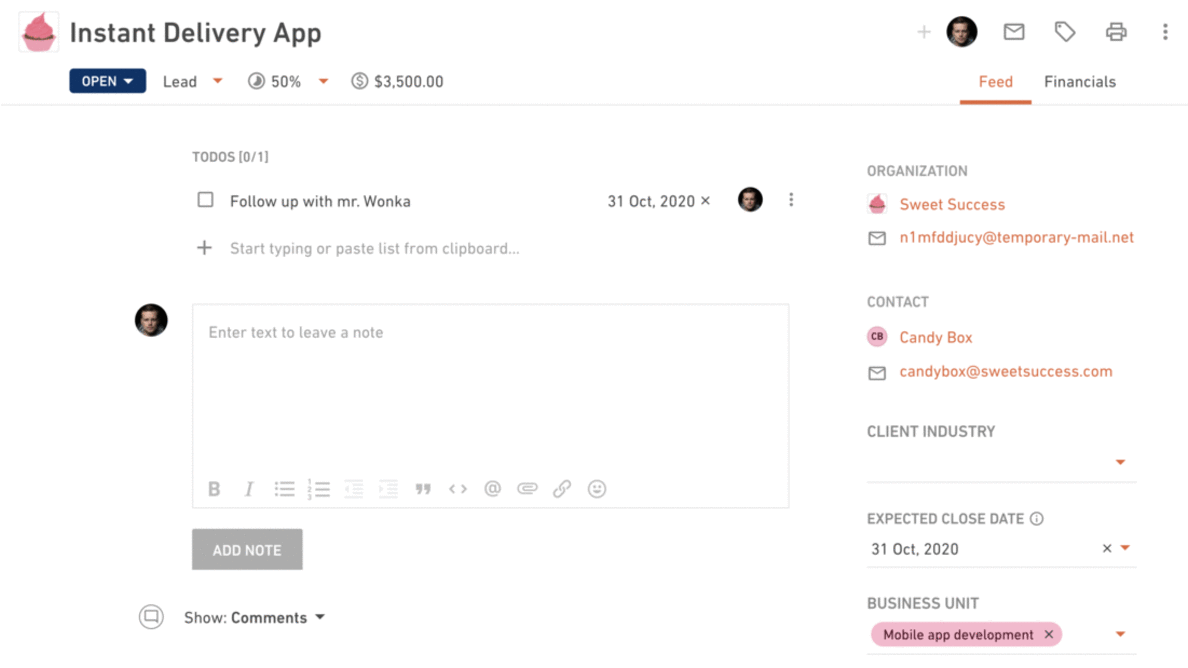Click the ADD NOTE button

(x=247, y=550)
